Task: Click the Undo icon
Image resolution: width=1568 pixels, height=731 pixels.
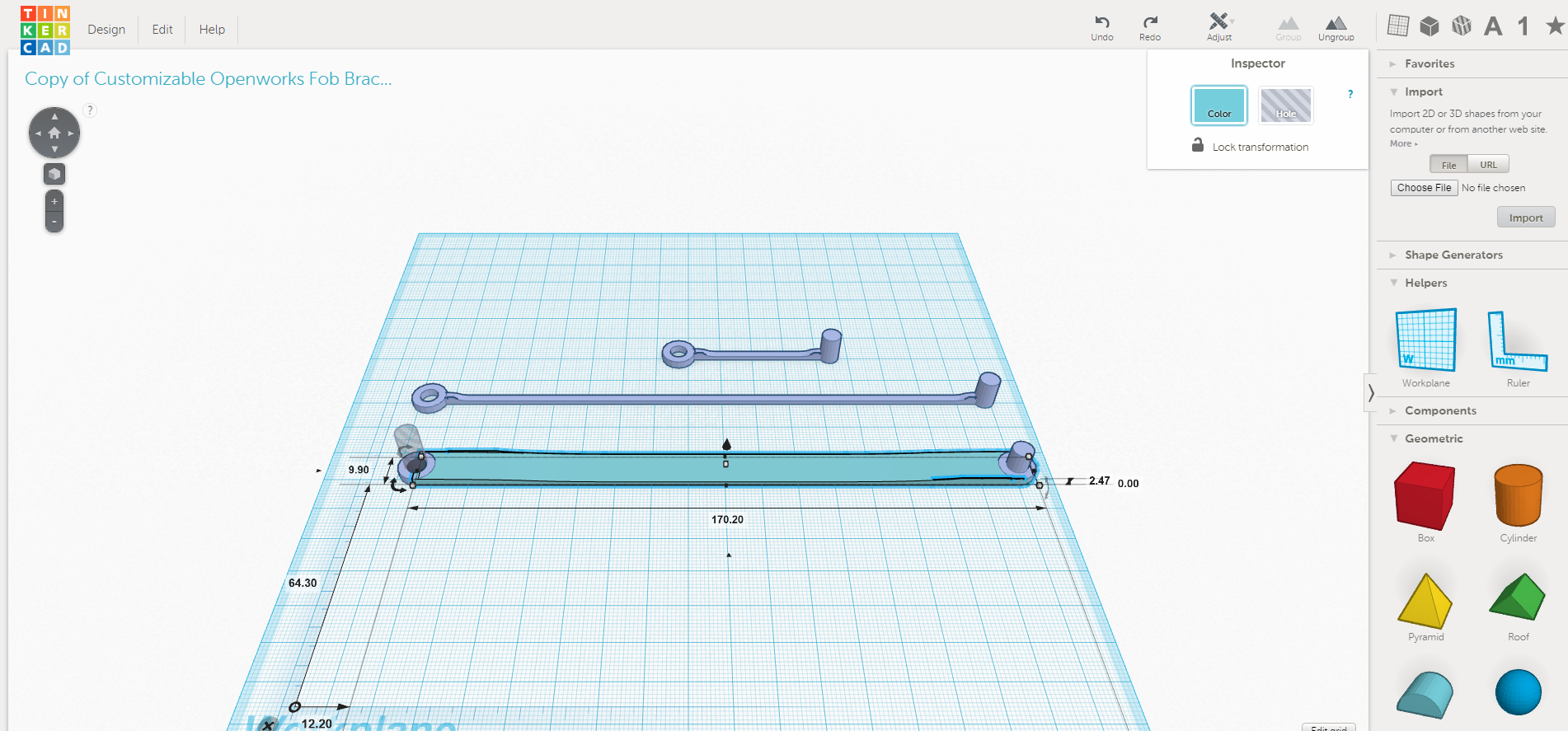Action: (x=1102, y=22)
